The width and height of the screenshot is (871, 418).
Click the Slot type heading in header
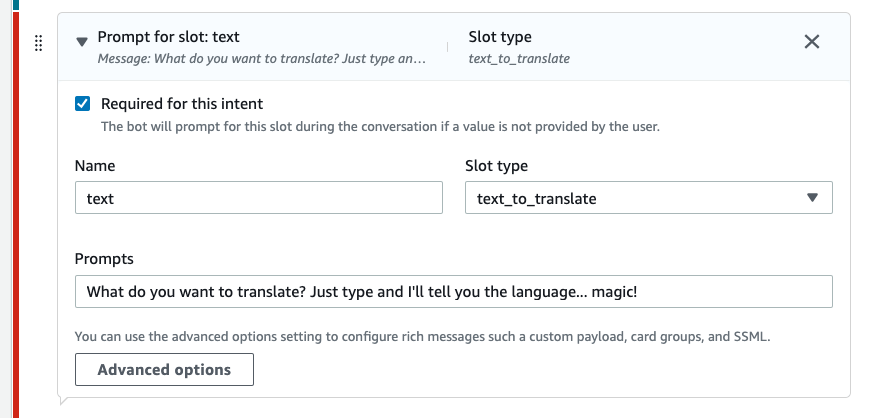pyautogui.click(x=500, y=37)
